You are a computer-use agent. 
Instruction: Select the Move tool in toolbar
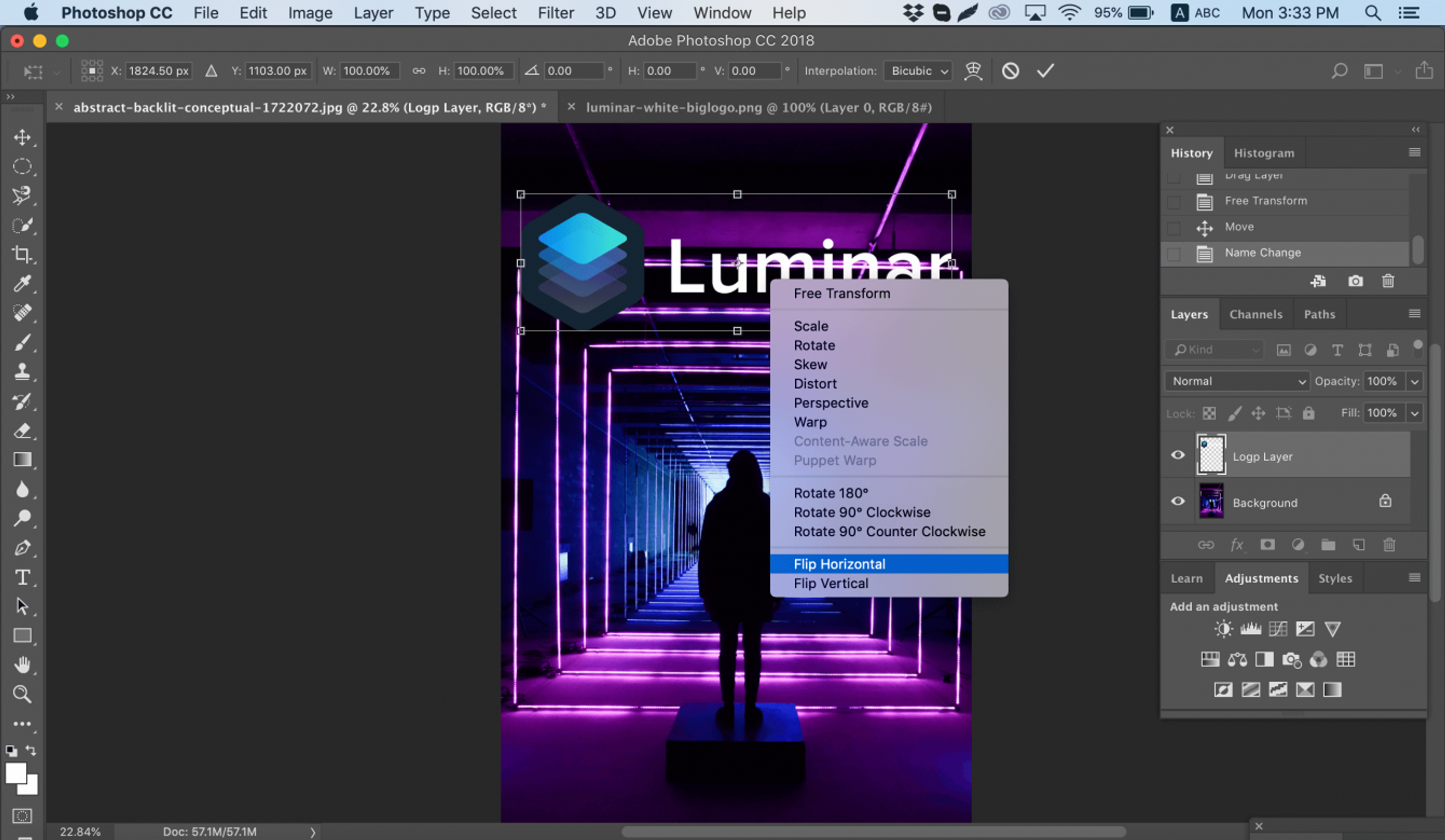click(23, 137)
